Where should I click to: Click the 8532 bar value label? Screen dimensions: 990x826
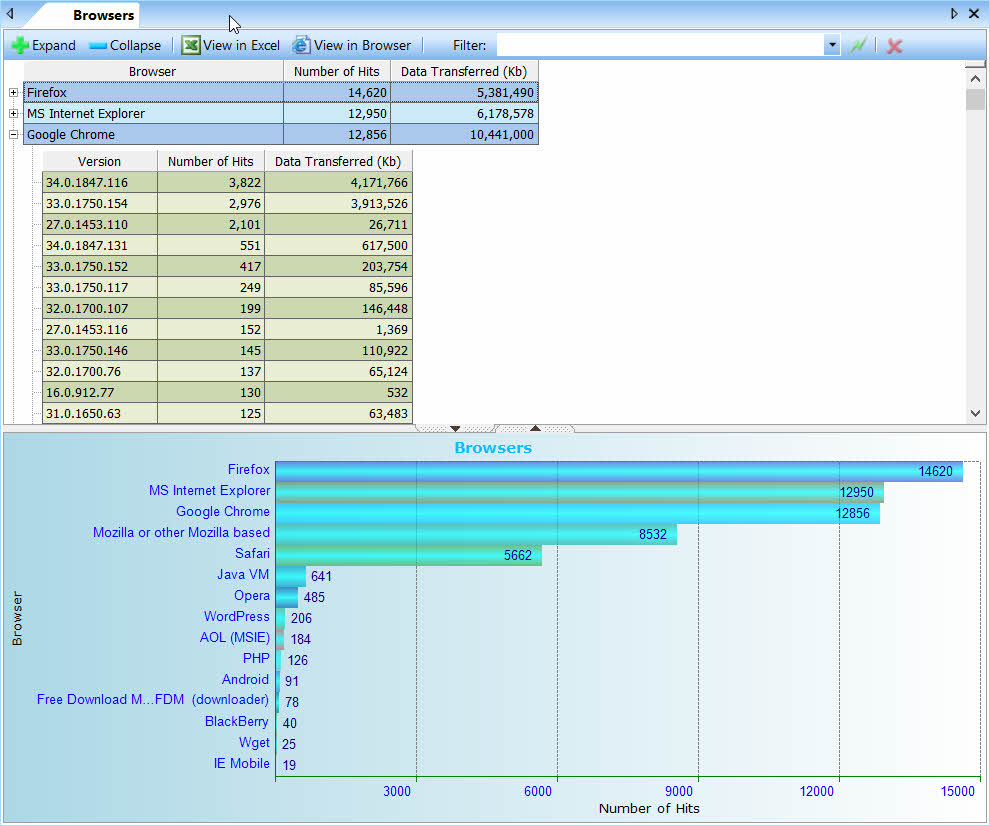pyautogui.click(x=652, y=534)
